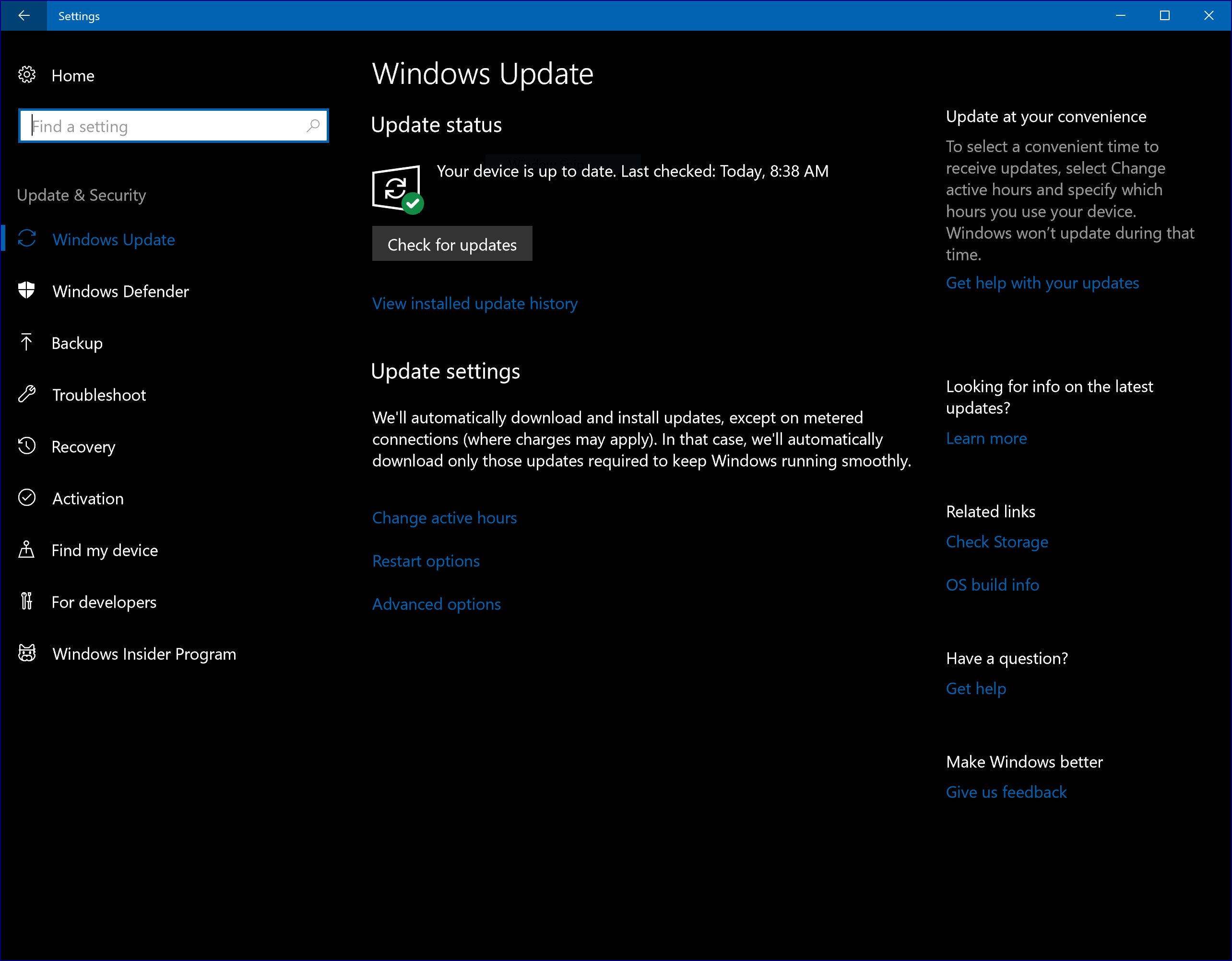
Task: Click the Change active hours link
Action: pos(444,517)
